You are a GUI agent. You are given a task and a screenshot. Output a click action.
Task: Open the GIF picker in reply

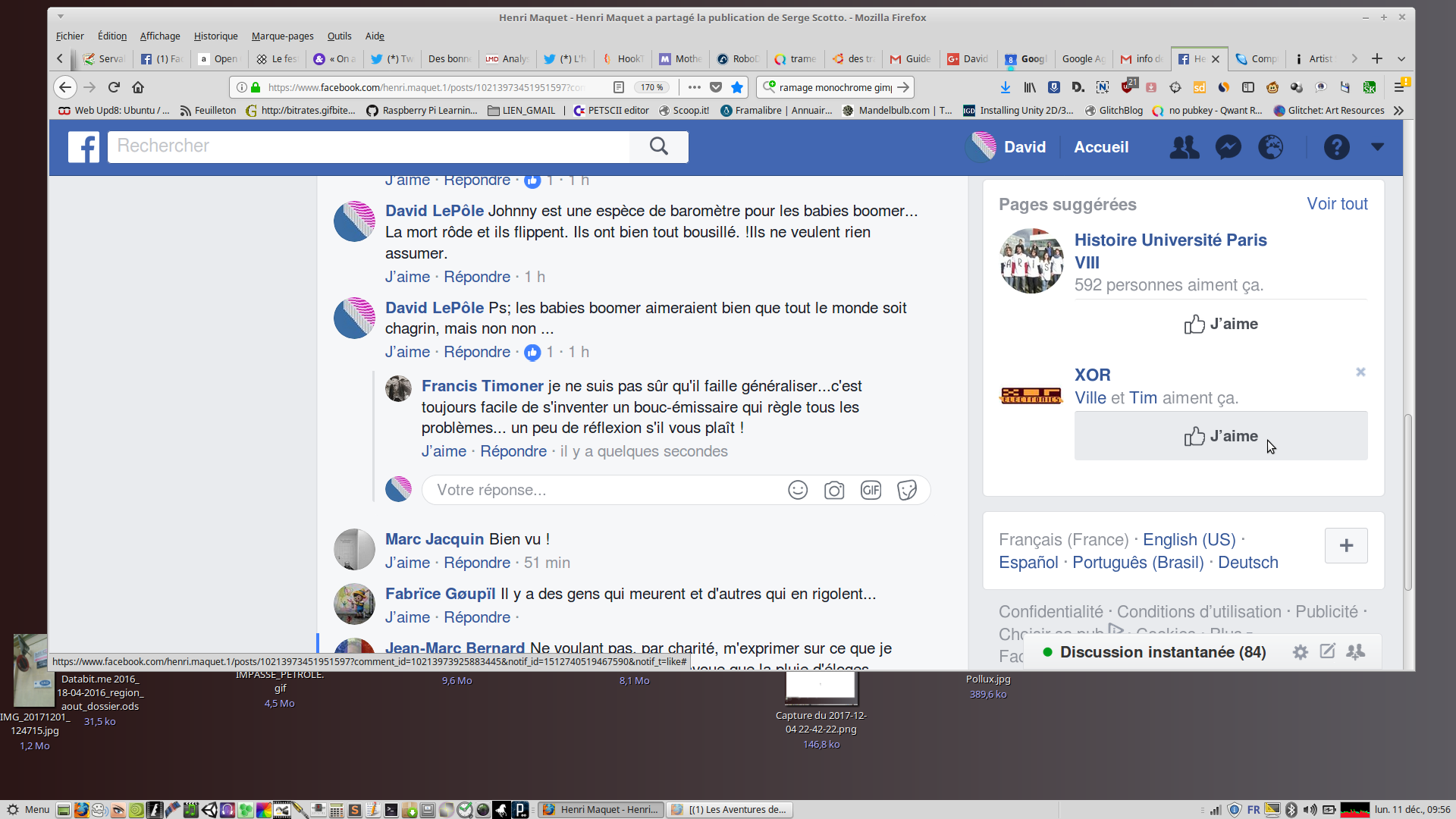pyautogui.click(x=871, y=490)
